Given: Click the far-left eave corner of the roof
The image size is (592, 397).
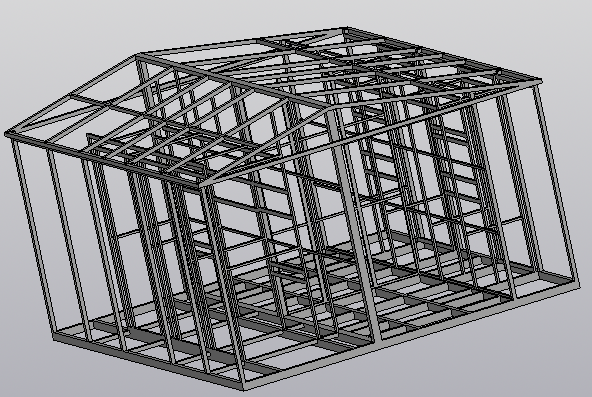Looking at the screenshot, I should coord(9,134).
